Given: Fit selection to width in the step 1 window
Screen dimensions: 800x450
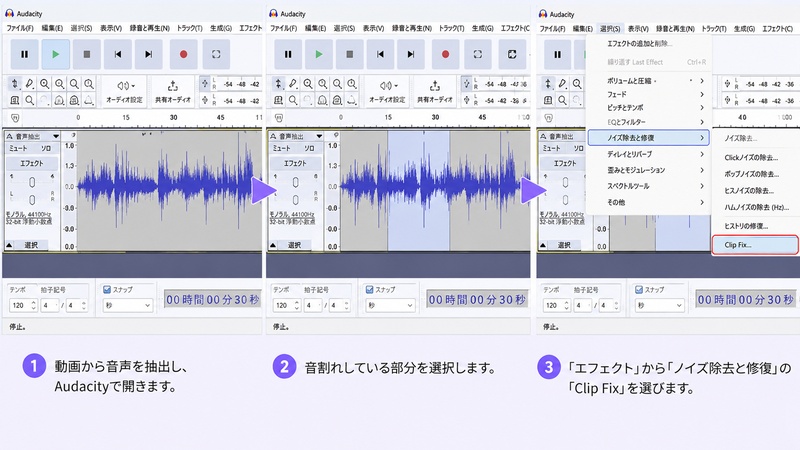Looking at the screenshot, I should pyautogui.click(x=74, y=84).
